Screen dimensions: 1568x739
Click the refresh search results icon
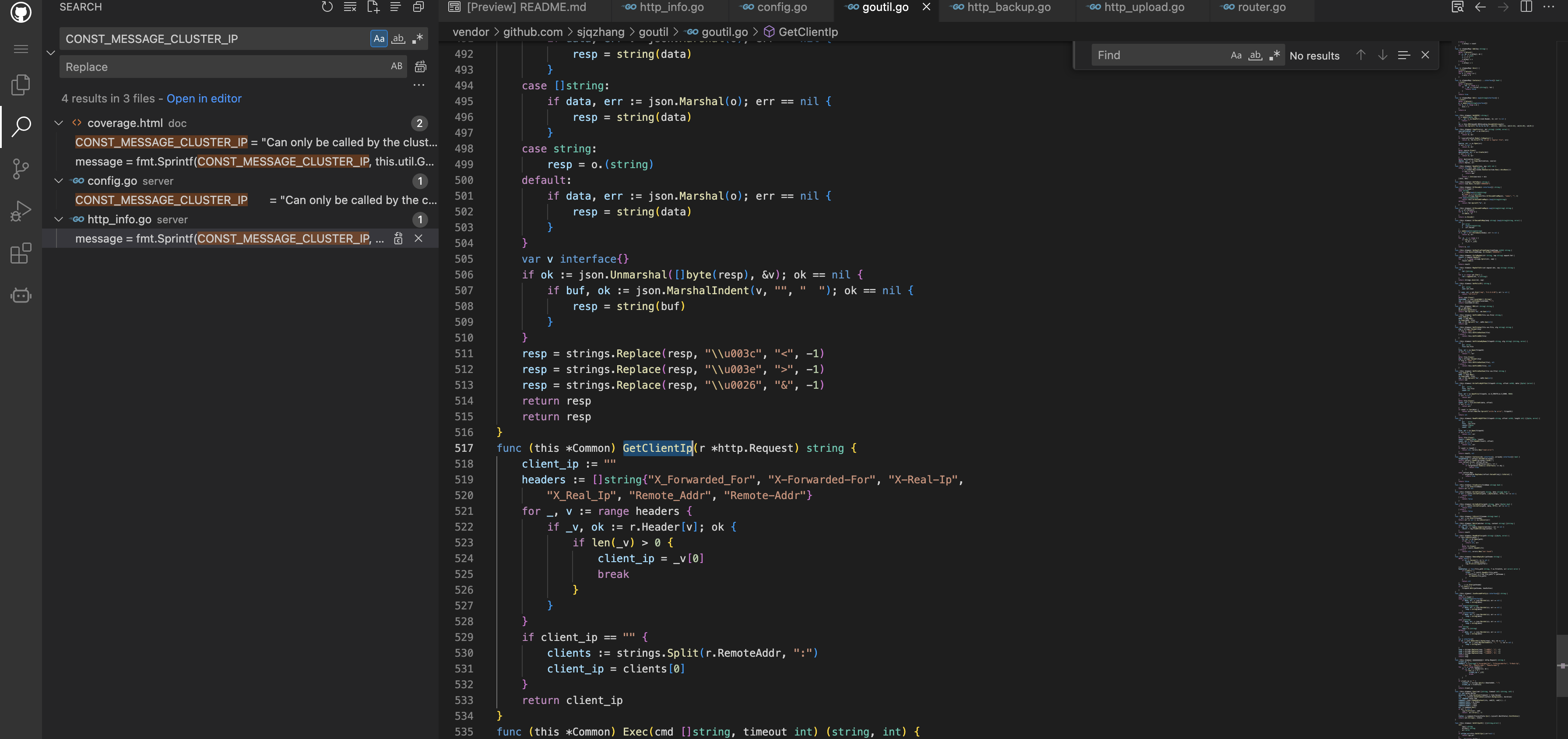327,7
